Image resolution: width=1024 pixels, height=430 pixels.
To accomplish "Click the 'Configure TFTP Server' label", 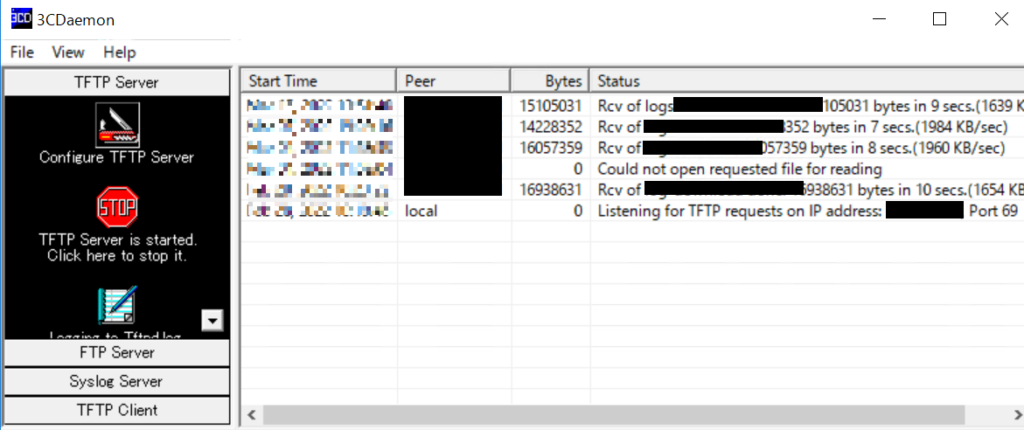I will [x=117, y=157].
